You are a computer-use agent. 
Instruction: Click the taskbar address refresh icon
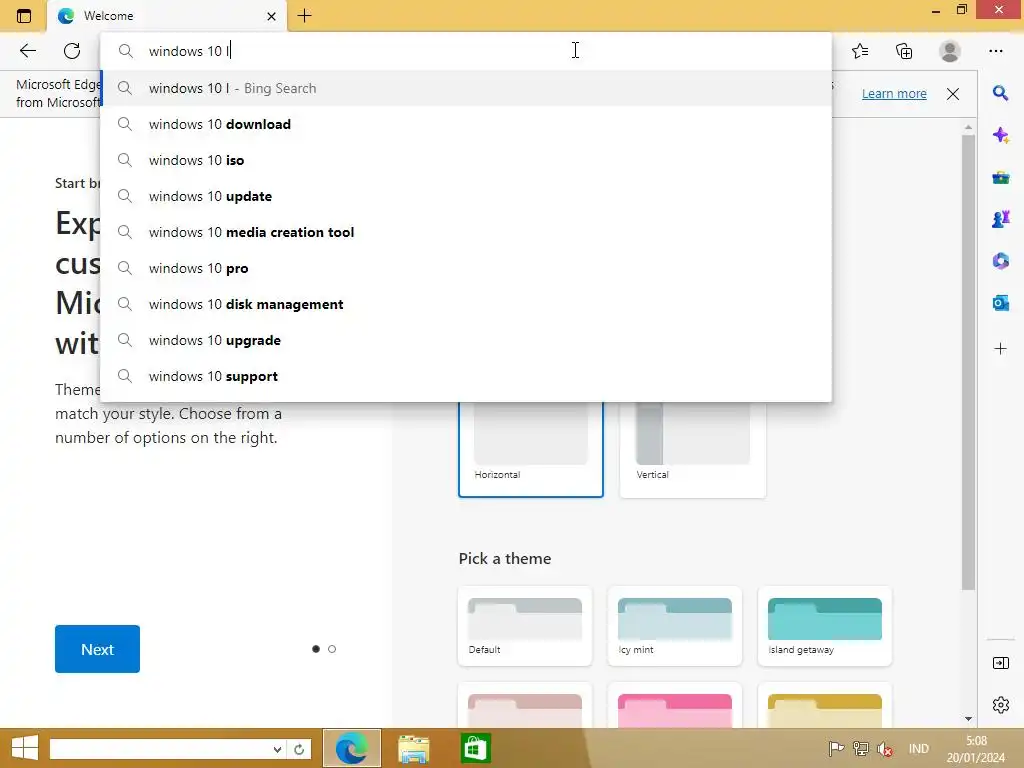point(298,749)
